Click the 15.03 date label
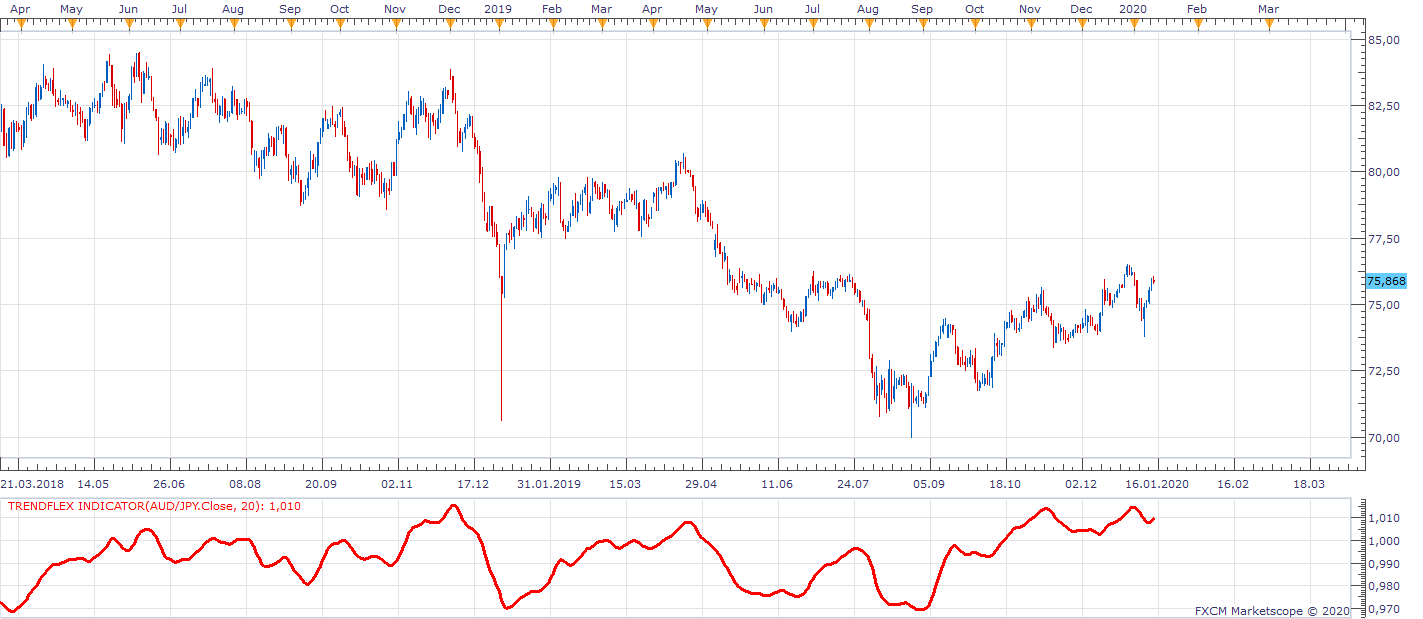 click(625, 484)
